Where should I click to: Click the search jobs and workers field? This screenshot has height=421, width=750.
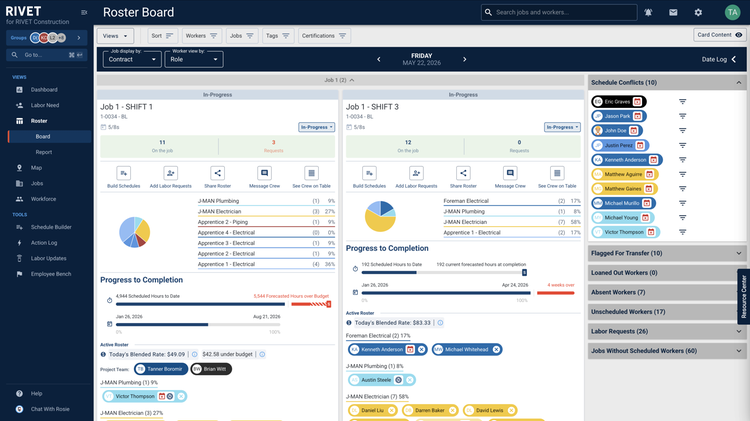pos(559,12)
